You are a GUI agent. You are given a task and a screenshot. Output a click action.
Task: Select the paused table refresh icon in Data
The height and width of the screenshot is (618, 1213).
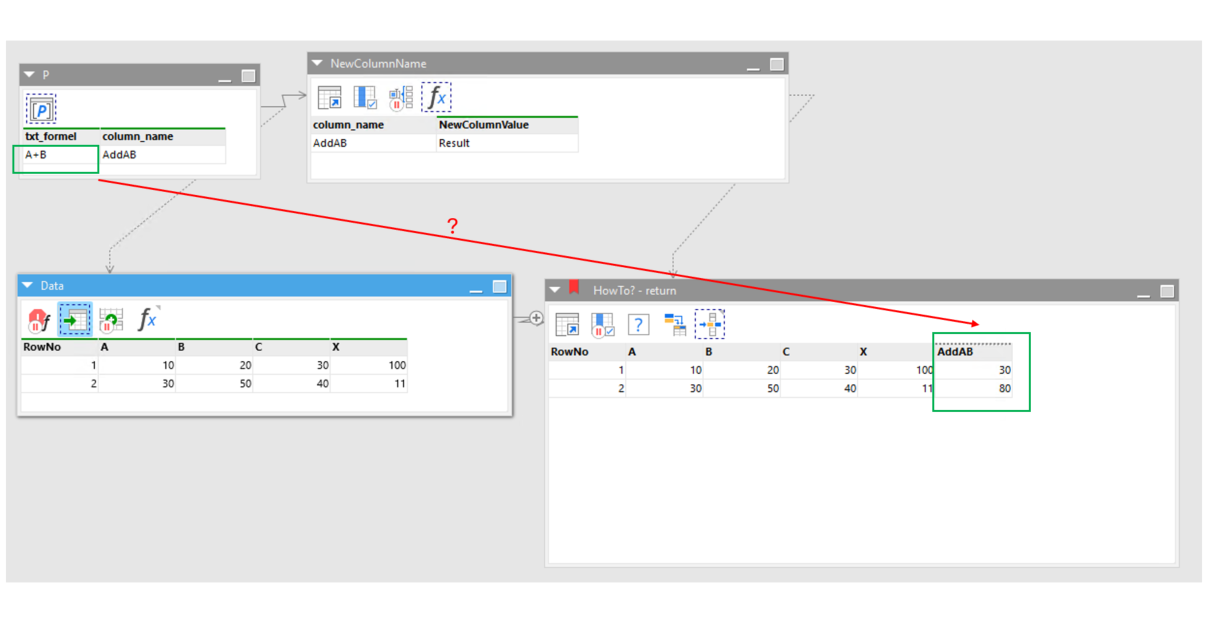click(x=111, y=320)
